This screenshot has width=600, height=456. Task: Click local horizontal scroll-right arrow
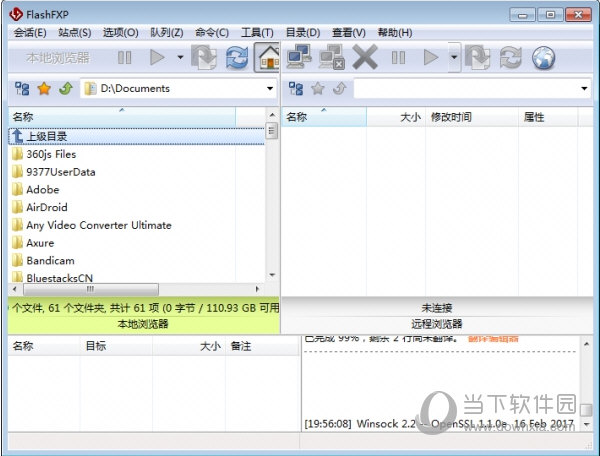pos(257,289)
